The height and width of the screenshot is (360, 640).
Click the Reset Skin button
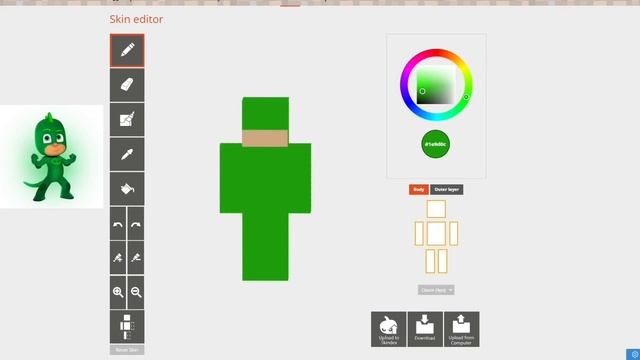point(127,350)
